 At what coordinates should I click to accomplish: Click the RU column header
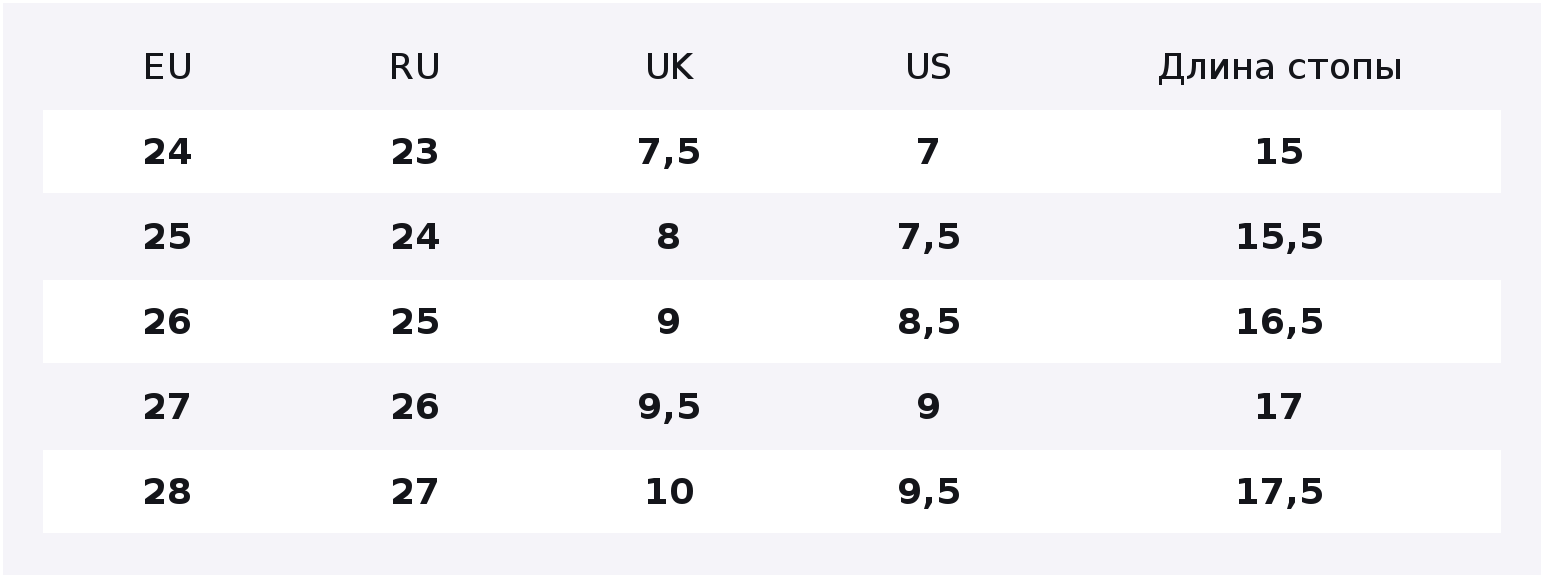point(414,67)
